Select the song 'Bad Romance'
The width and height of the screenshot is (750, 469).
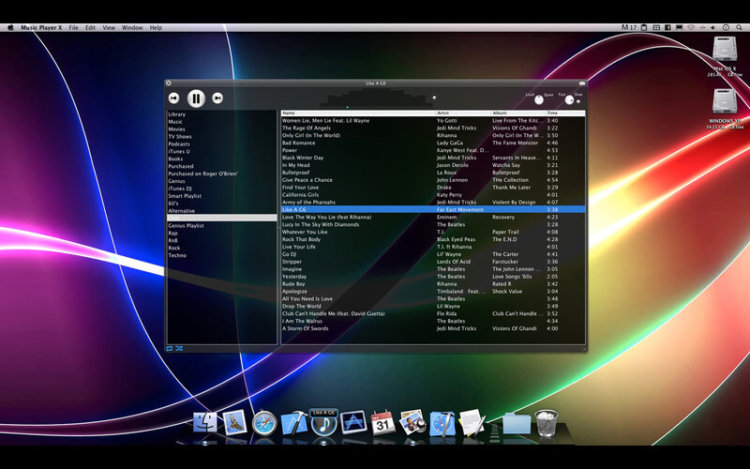point(433,143)
